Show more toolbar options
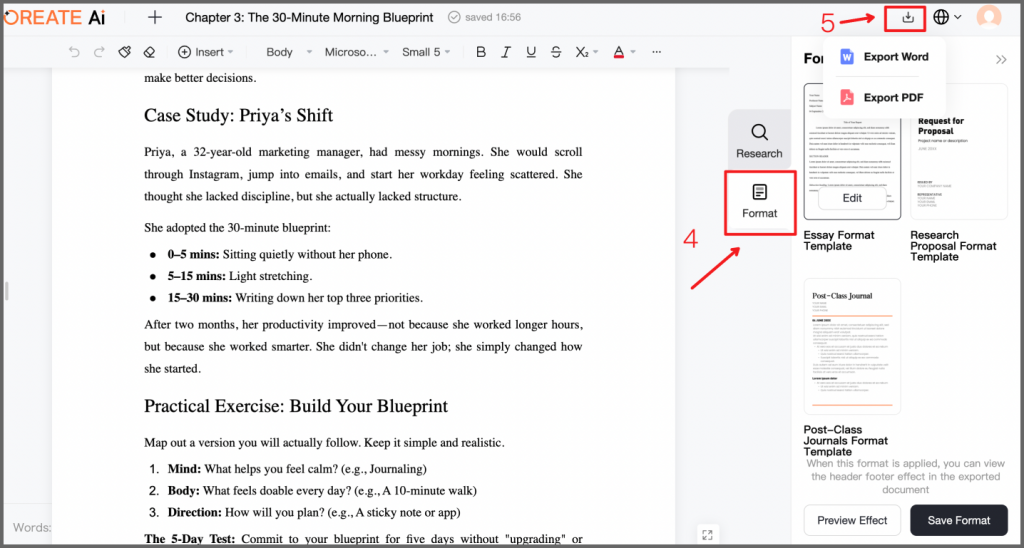The image size is (1024, 548). 657,52
